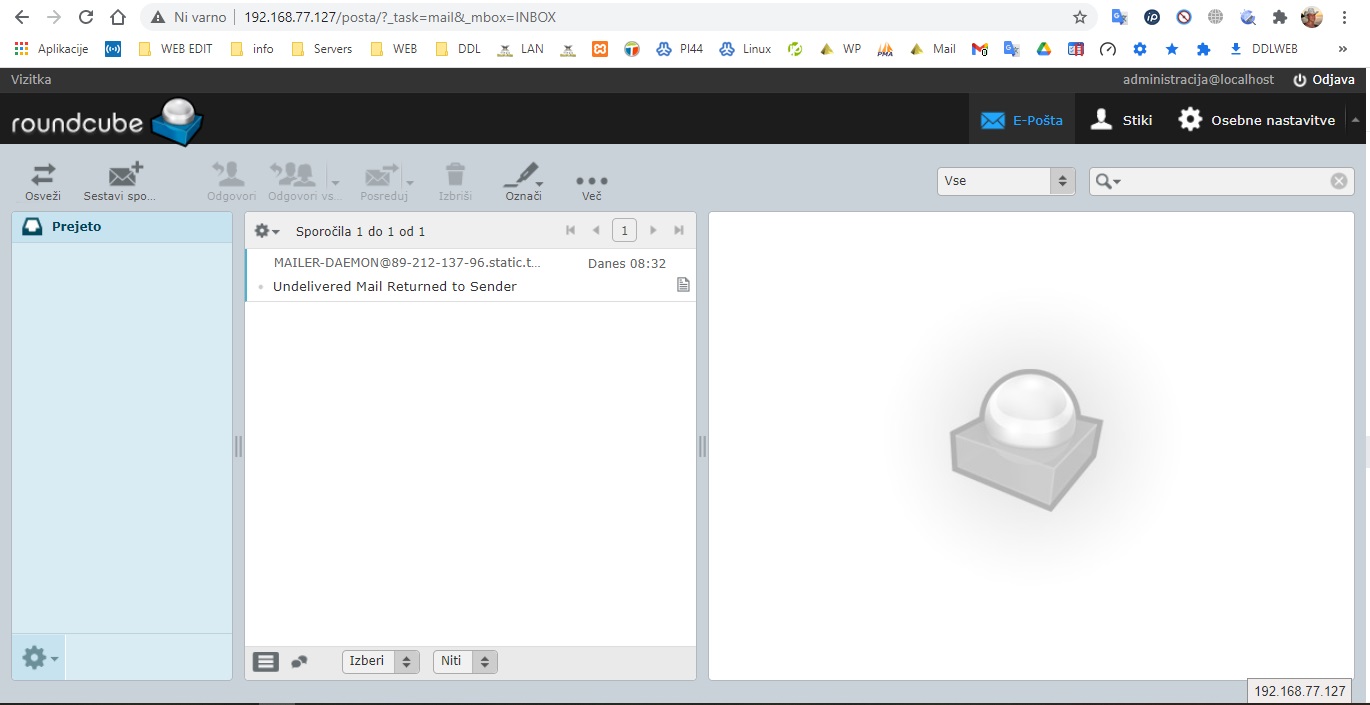Open Osebne nastavitve settings tab
Screen dimensions: 1370x705
(x=1256, y=120)
